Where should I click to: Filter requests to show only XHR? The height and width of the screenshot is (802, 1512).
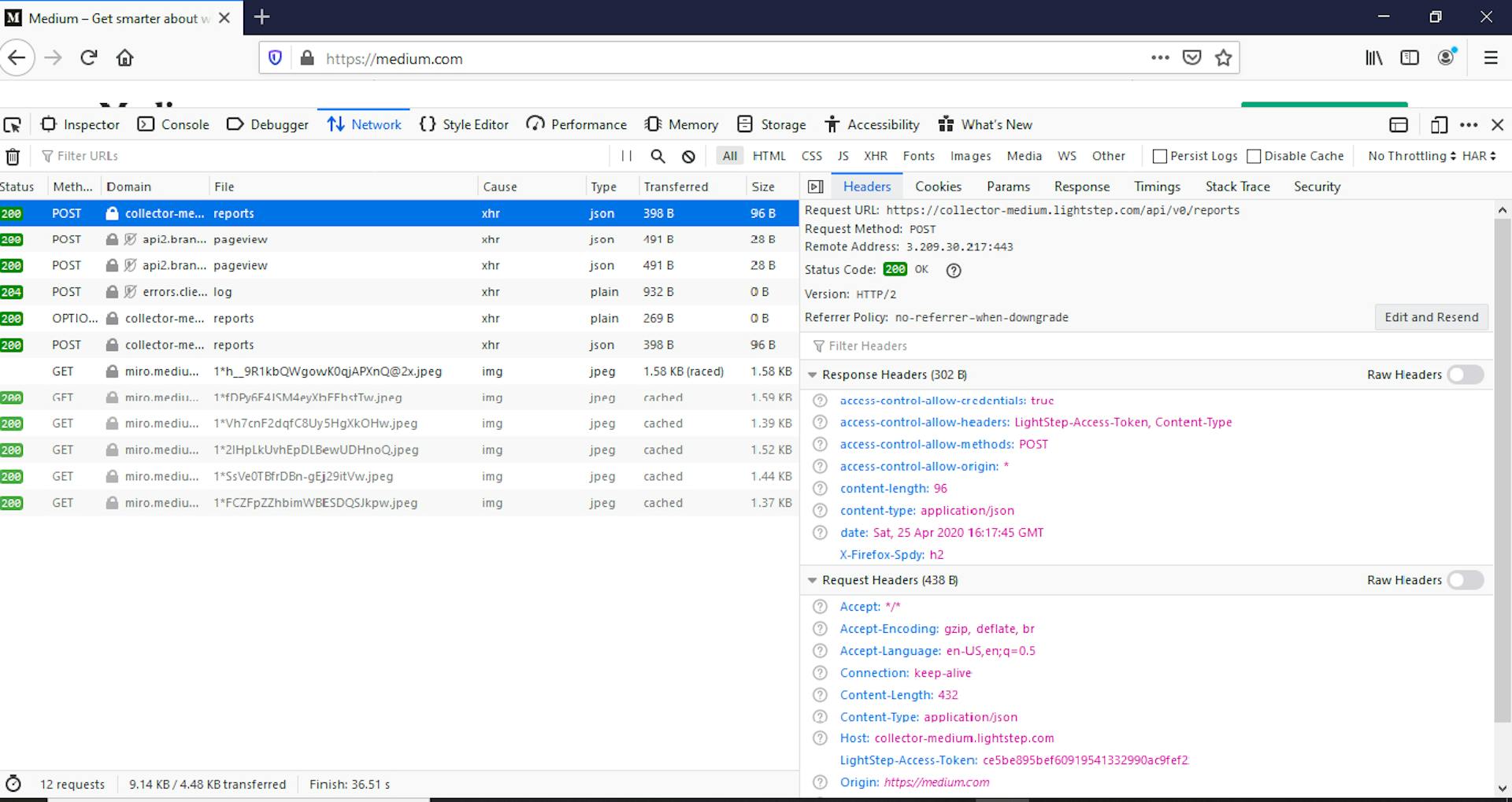click(x=876, y=156)
